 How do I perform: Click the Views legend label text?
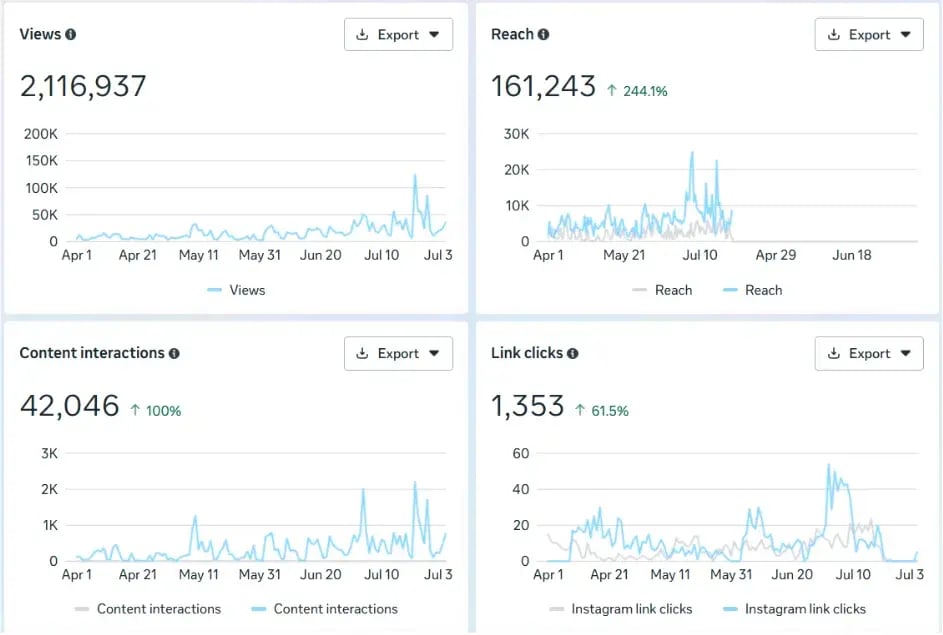(247, 290)
